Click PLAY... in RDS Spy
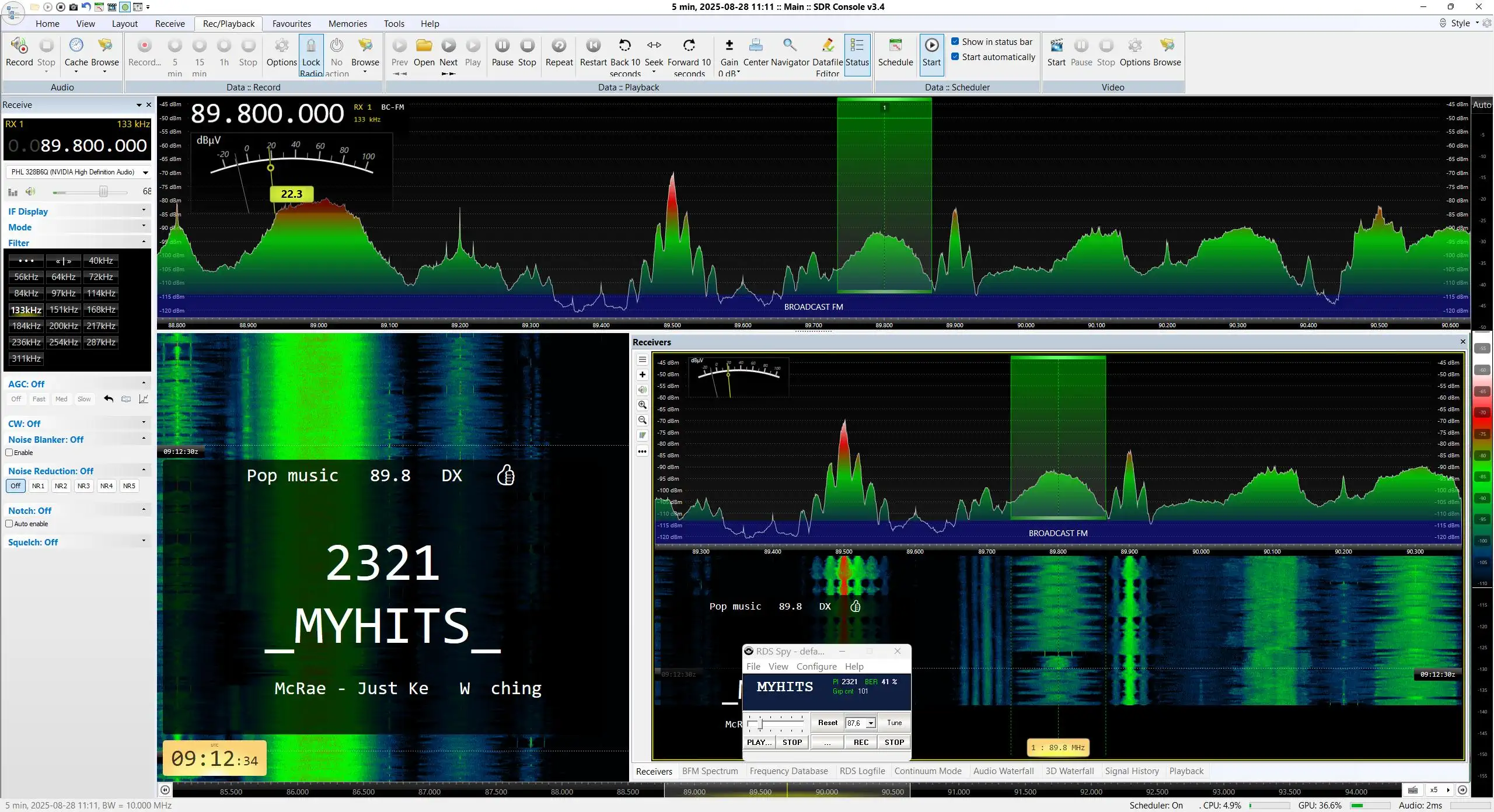 pyautogui.click(x=759, y=743)
